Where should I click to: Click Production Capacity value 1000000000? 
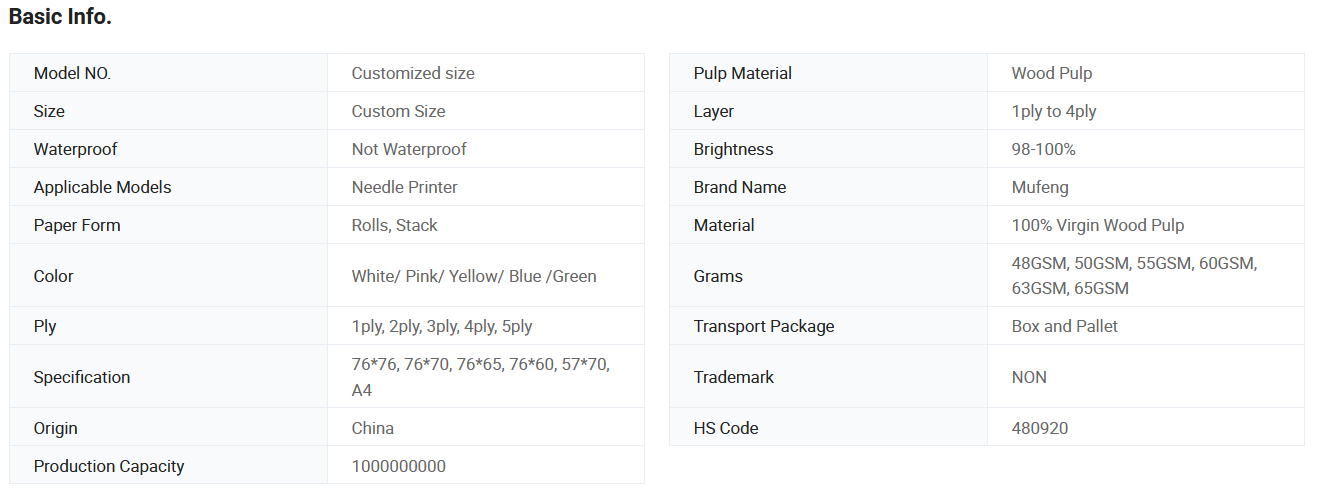[x=398, y=466]
